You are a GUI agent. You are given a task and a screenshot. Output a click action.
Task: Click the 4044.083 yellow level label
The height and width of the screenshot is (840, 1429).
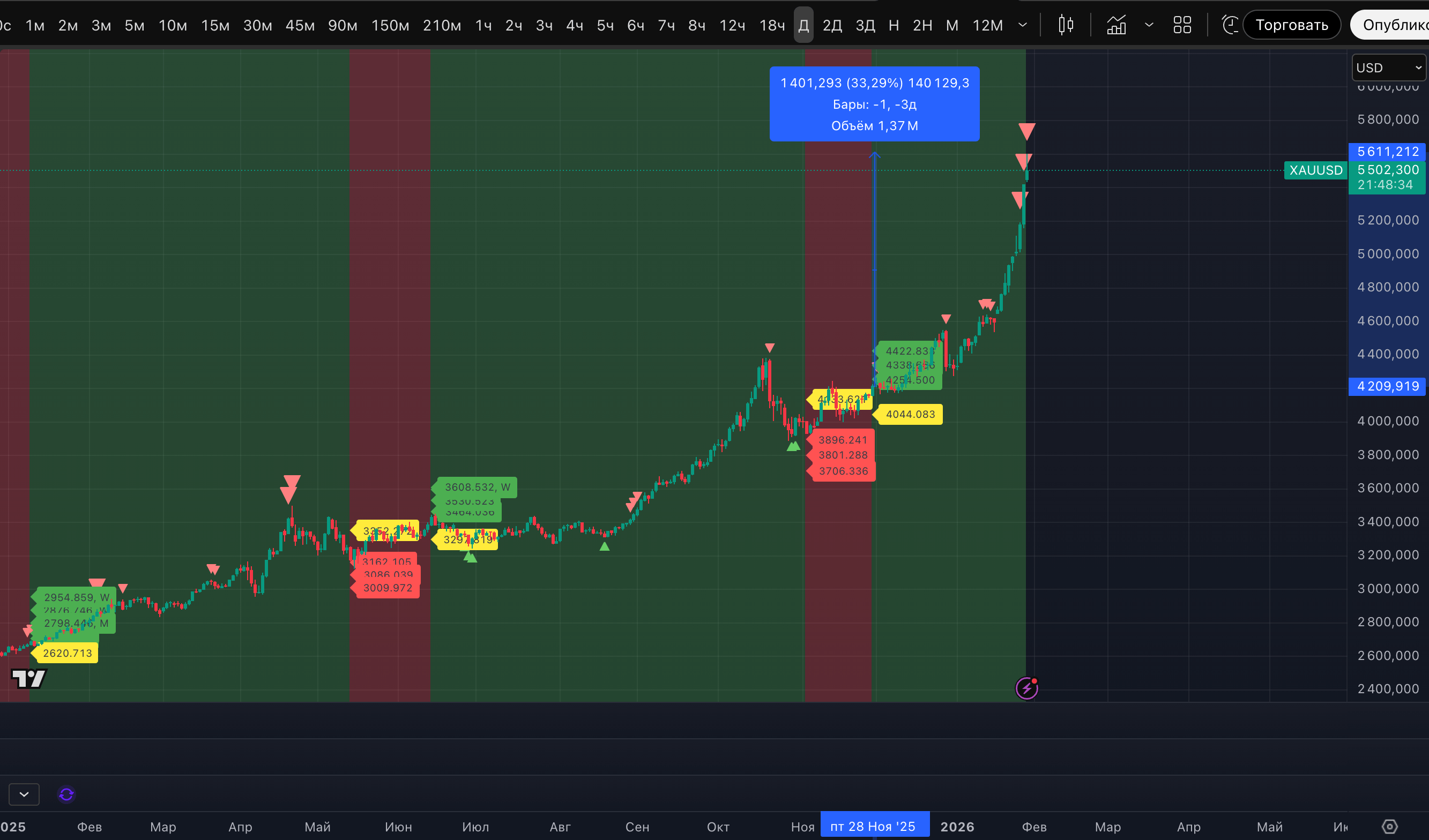[x=910, y=414]
